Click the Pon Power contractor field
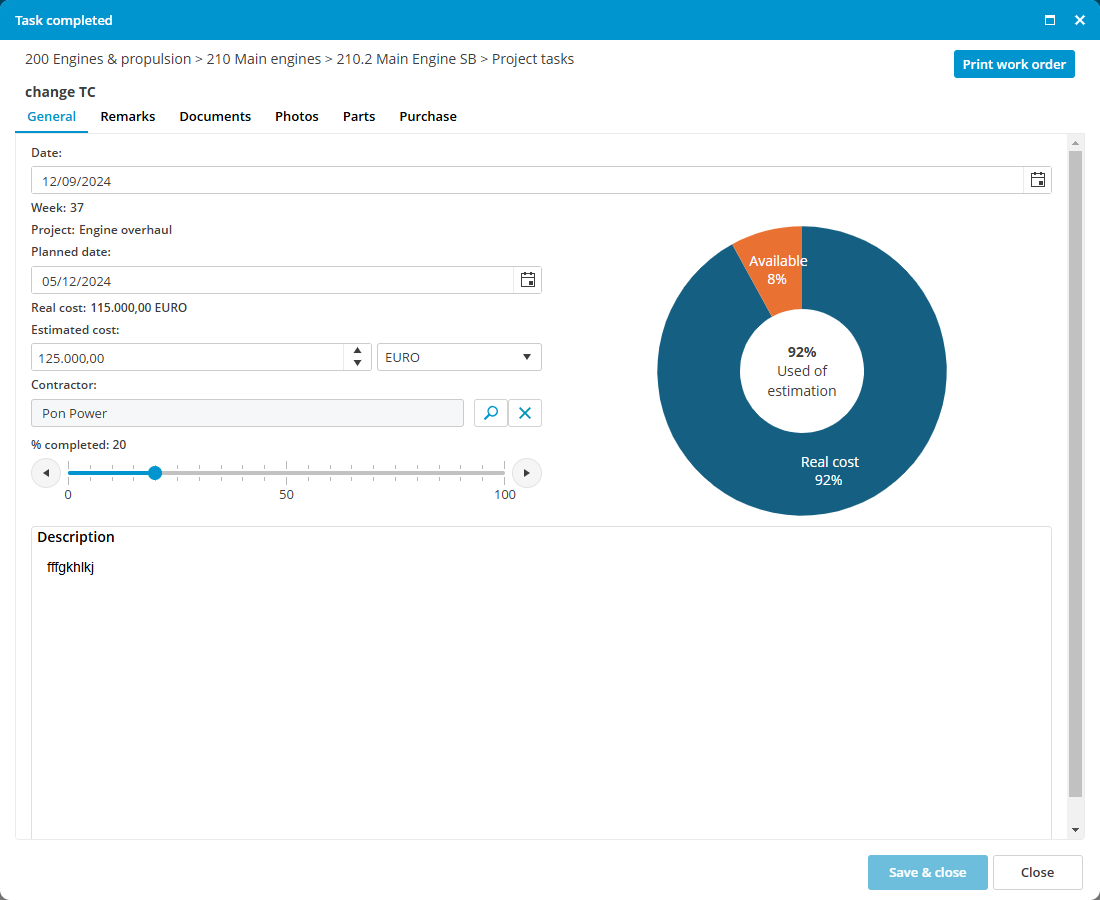 pos(248,413)
